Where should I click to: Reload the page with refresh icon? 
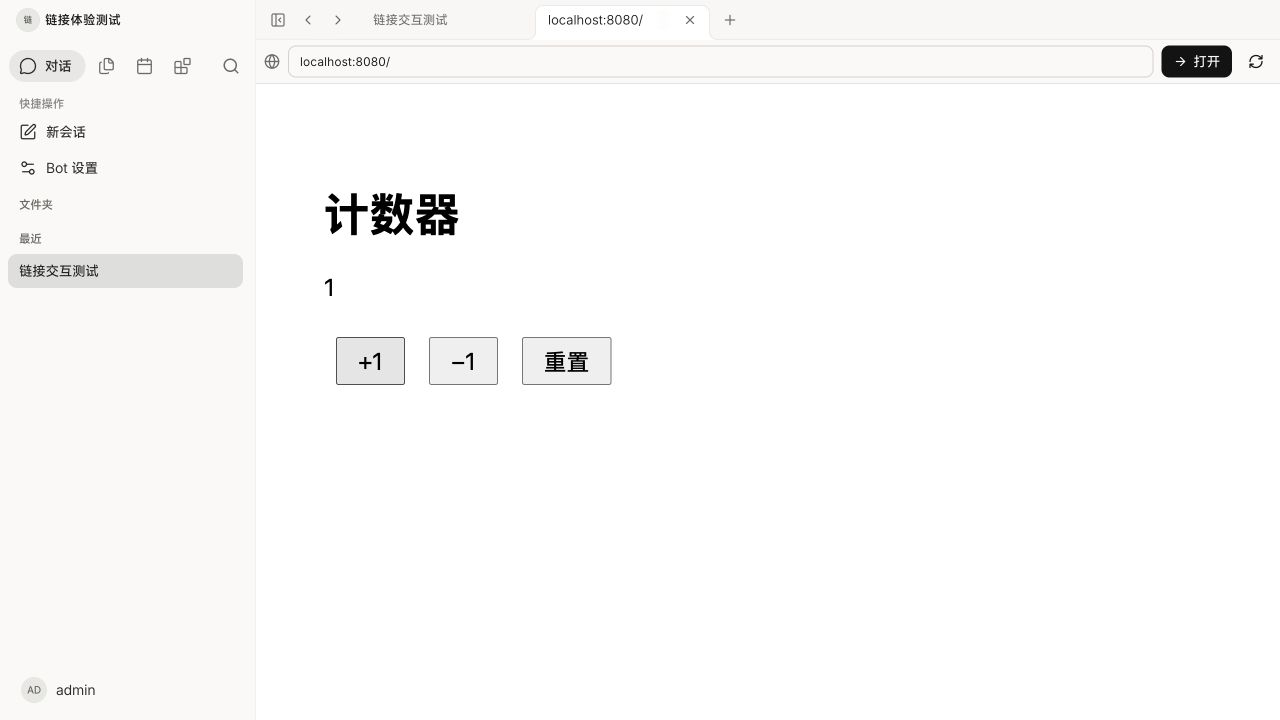[1256, 62]
